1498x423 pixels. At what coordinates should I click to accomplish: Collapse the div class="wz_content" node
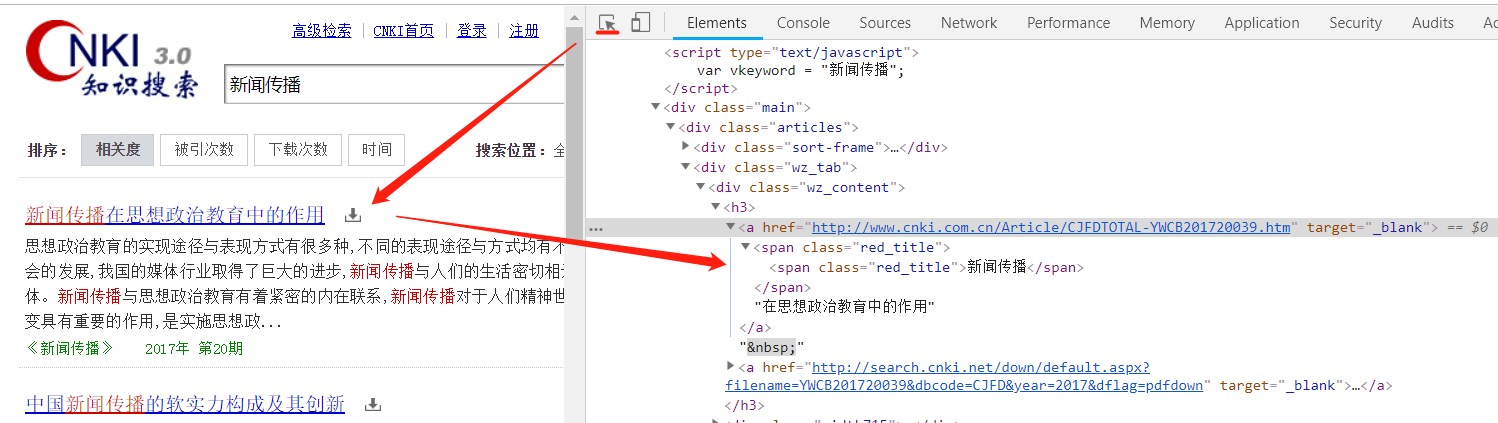pyautogui.click(x=701, y=187)
